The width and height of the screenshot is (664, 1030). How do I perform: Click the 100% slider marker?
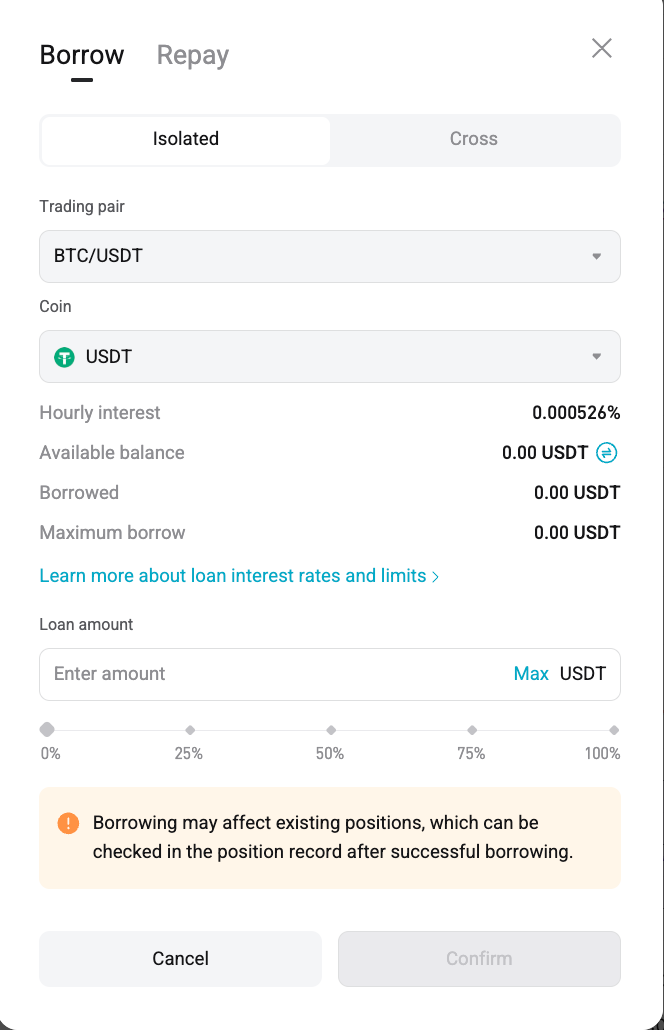click(x=612, y=731)
